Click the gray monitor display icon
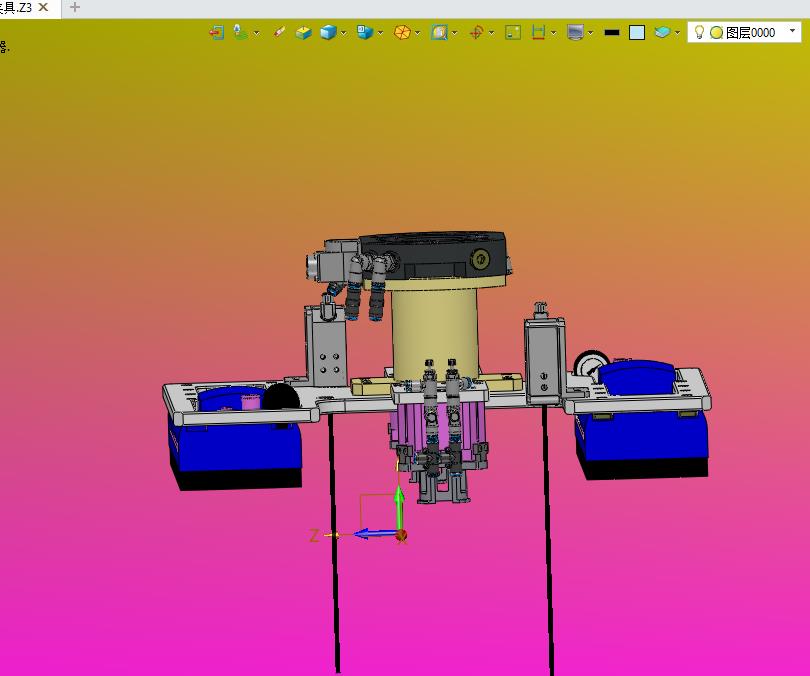This screenshot has width=810, height=676. coord(575,33)
